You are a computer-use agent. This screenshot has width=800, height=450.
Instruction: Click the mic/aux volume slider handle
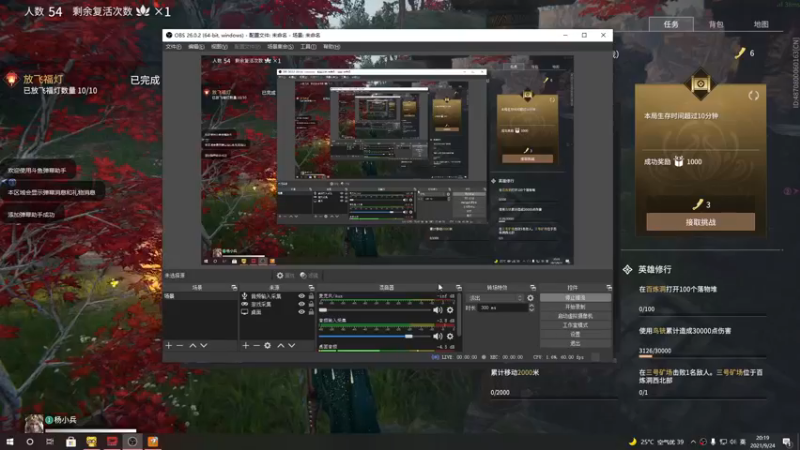(x=322, y=310)
